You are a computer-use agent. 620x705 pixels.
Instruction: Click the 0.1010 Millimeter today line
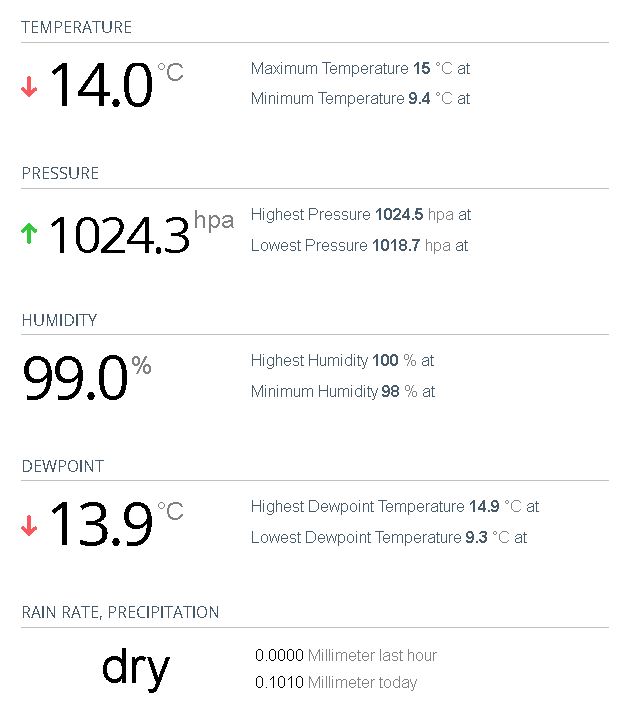point(336,682)
